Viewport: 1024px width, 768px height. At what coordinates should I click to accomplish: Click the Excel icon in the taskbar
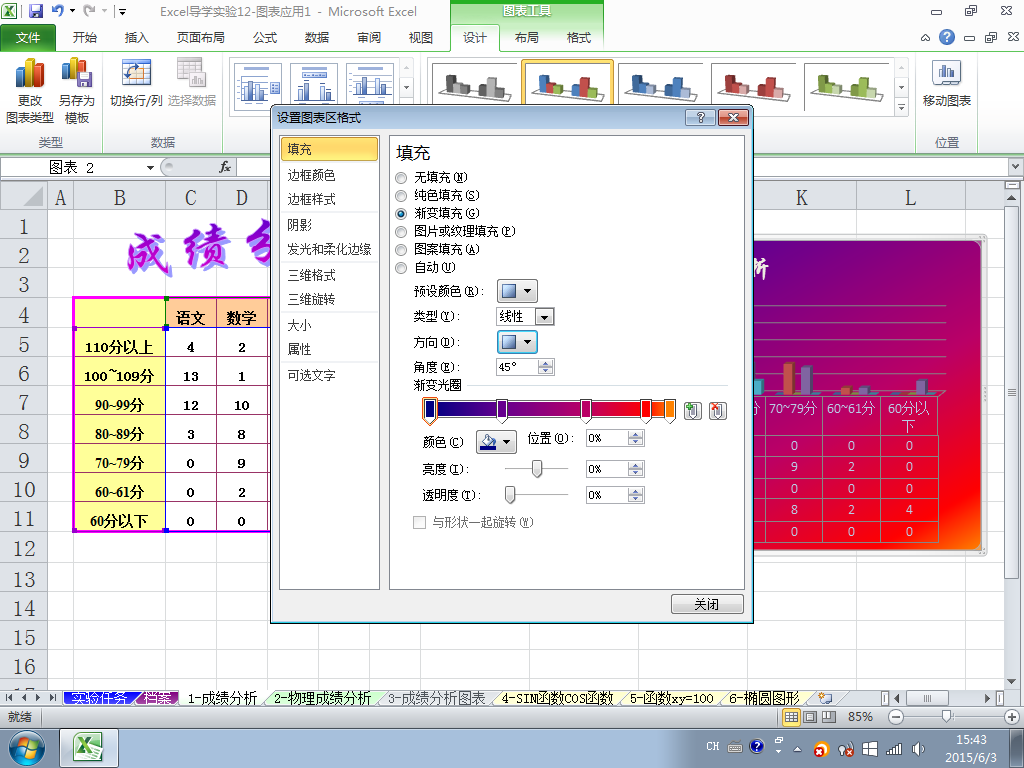coord(89,748)
